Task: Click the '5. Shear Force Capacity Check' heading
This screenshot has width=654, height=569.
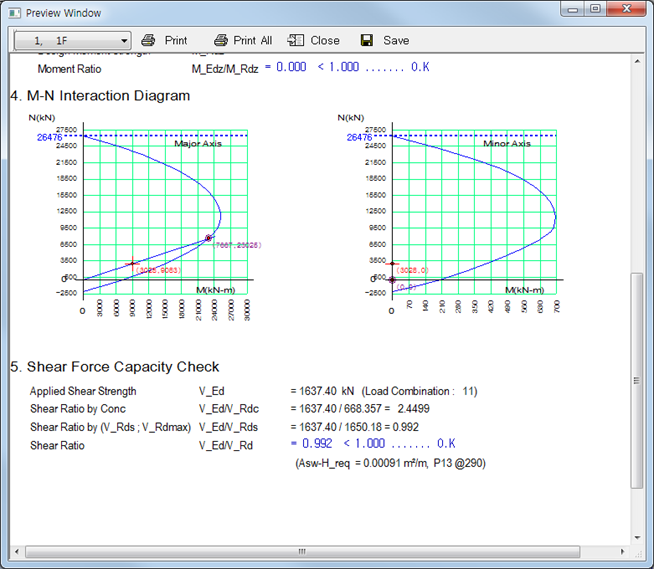Action: point(115,367)
